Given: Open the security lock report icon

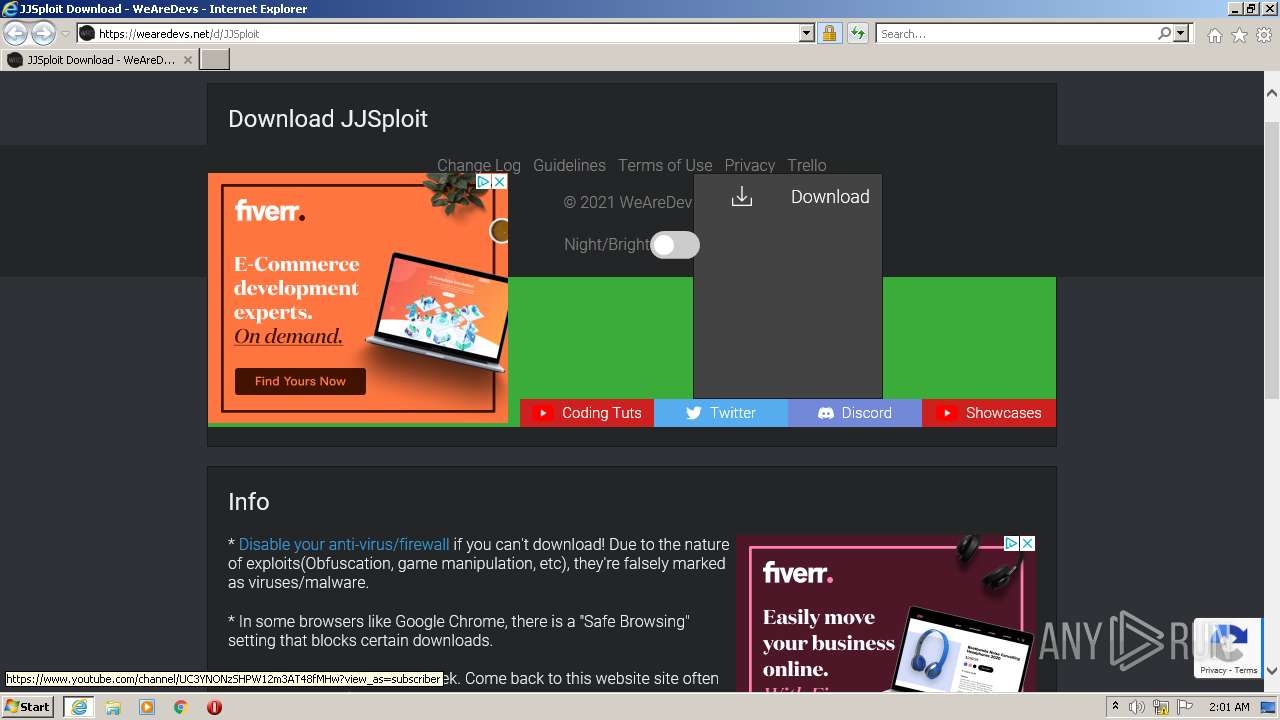Looking at the screenshot, I should point(829,34).
